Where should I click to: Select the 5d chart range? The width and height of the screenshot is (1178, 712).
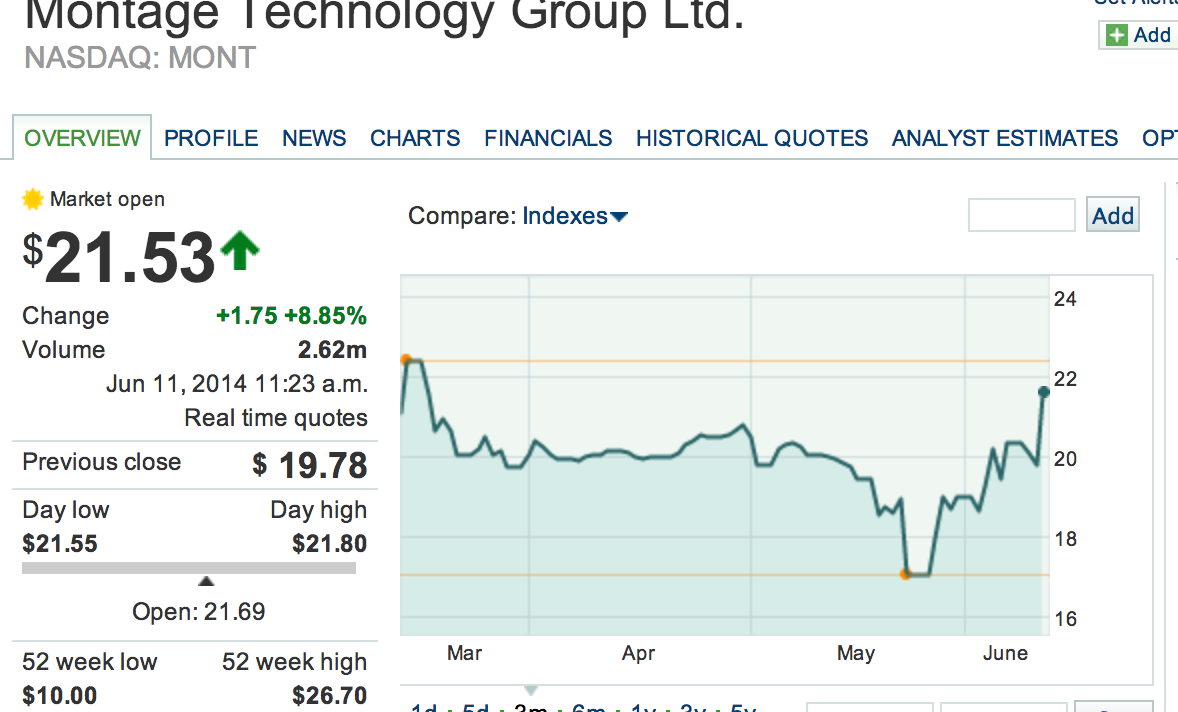click(x=477, y=708)
